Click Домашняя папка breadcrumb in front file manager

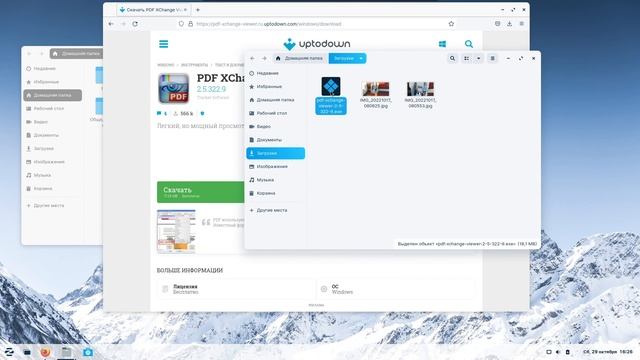point(300,58)
